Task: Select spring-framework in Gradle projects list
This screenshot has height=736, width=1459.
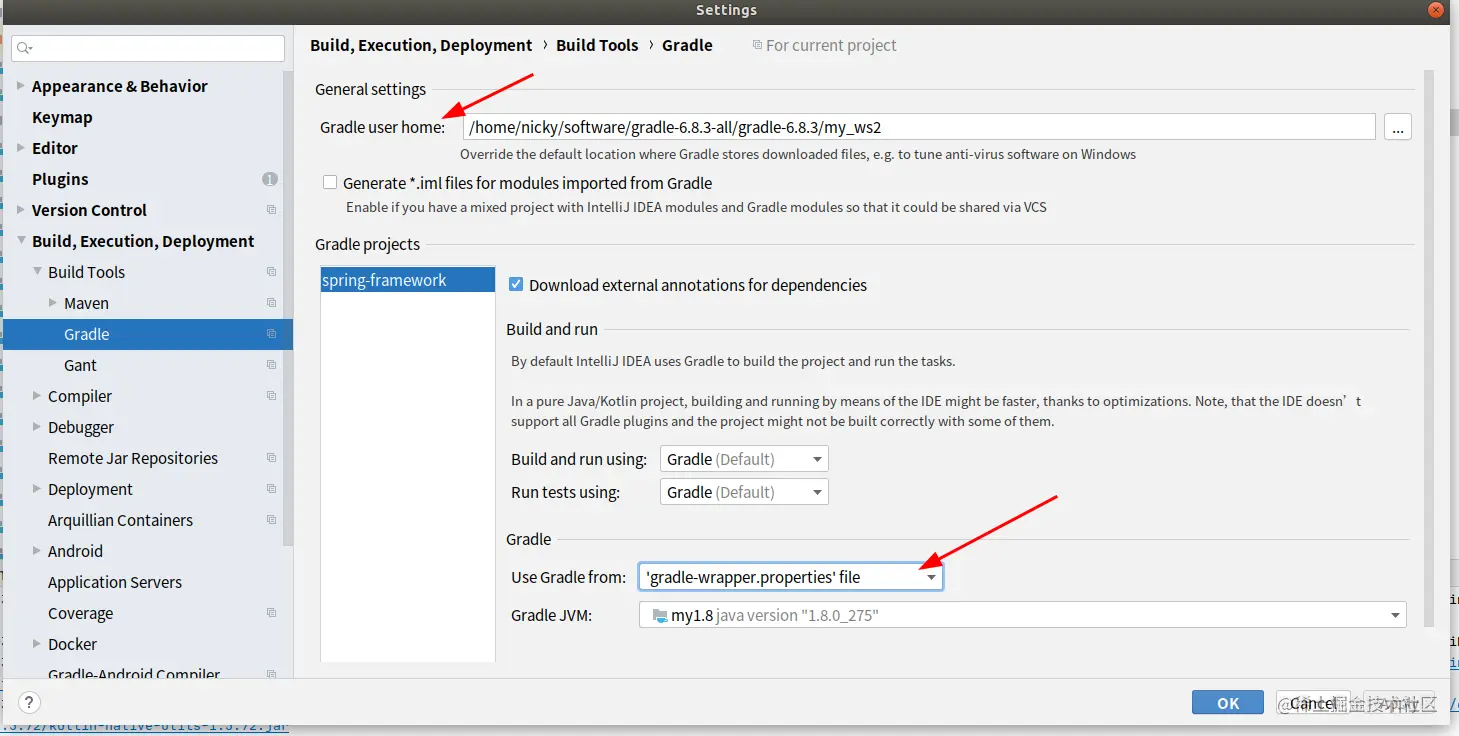Action: click(407, 280)
